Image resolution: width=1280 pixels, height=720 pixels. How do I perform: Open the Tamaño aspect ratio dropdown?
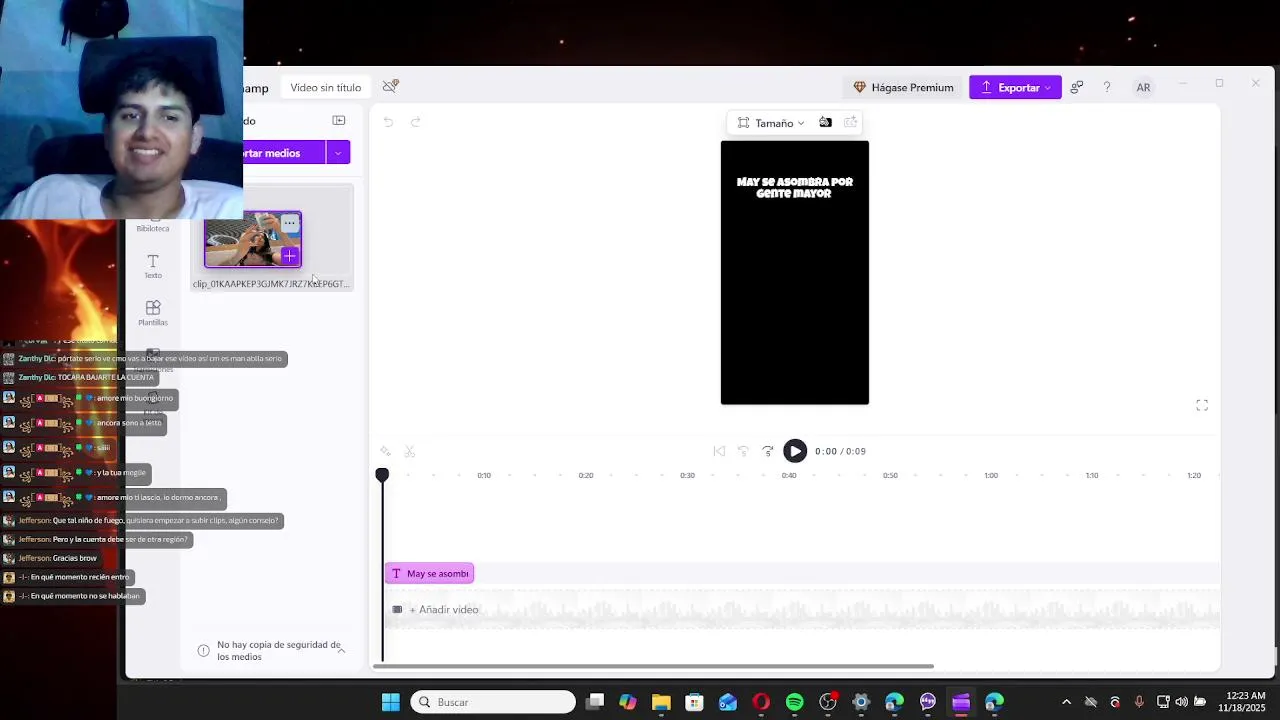(x=771, y=123)
